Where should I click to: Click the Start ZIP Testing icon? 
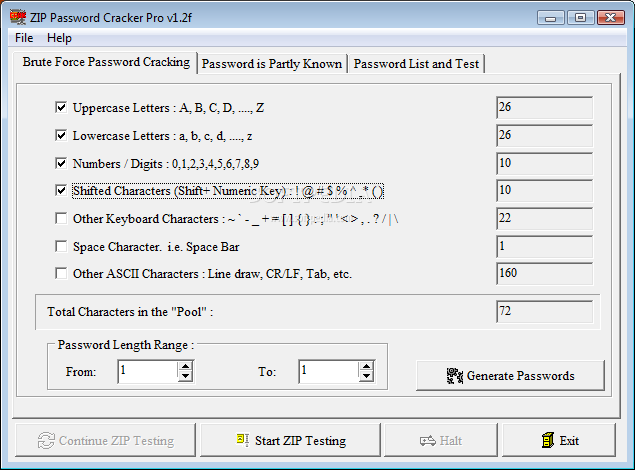point(242,440)
